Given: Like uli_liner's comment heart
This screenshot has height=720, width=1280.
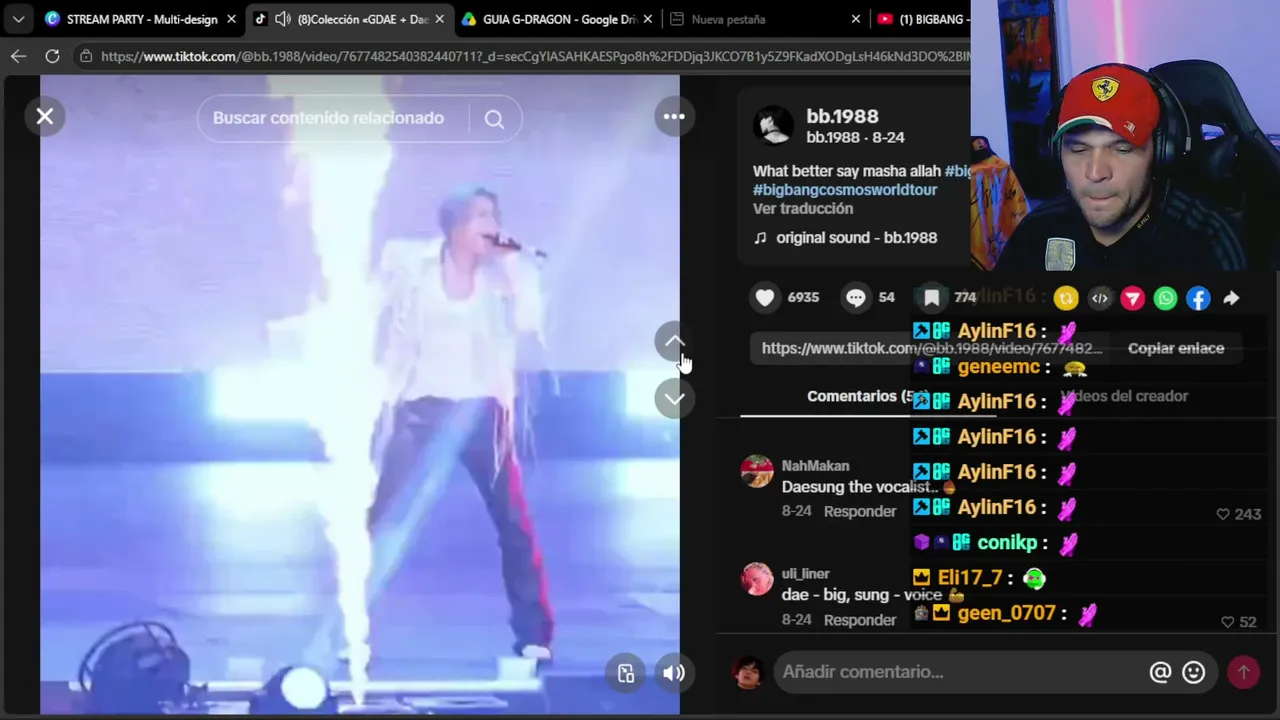Looking at the screenshot, I should pyautogui.click(x=1228, y=622).
